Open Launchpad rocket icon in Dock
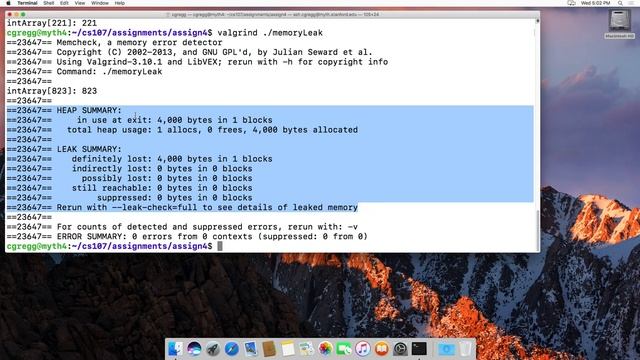640x360 pixels. [x=213, y=349]
